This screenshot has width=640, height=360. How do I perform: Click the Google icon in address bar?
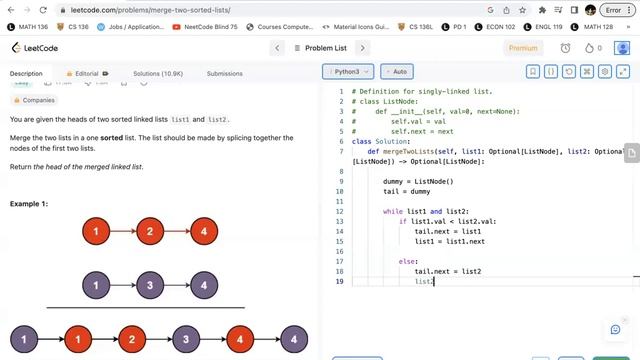pos(490,10)
